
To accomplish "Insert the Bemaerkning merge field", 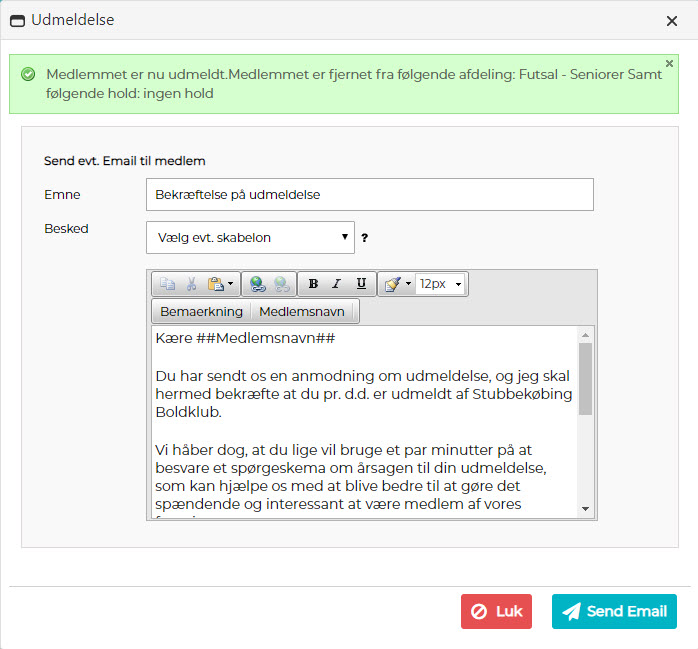I will (201, 311).
